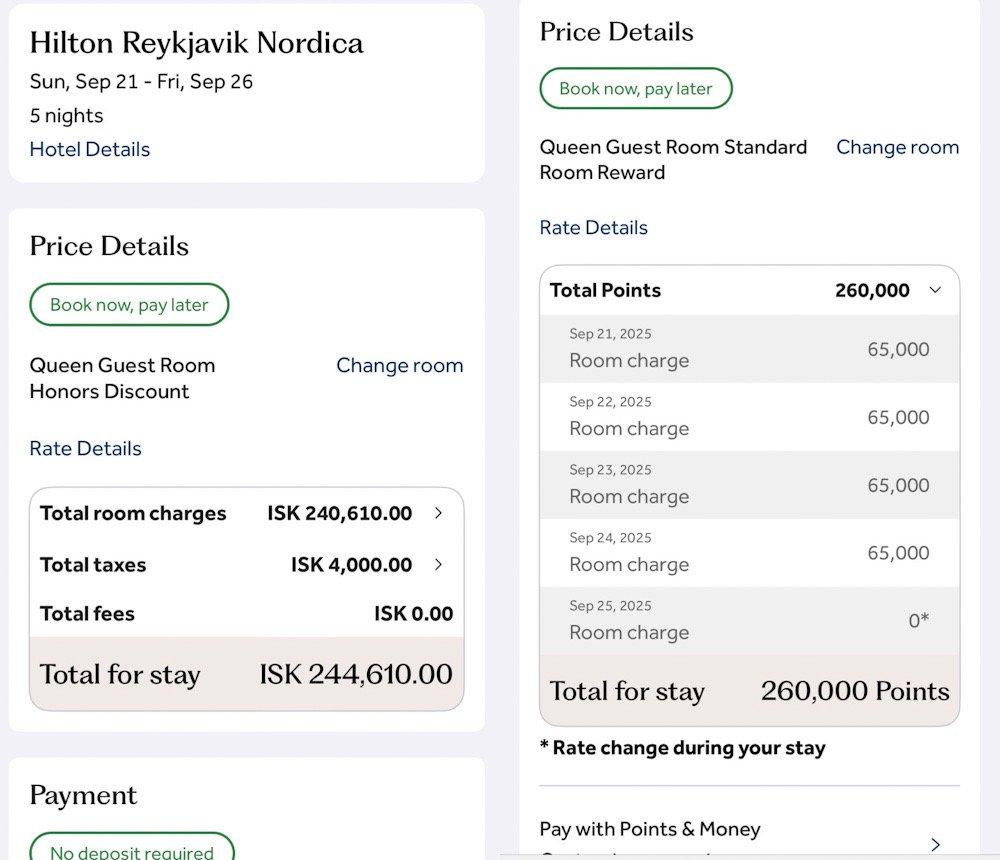Click Book now, pay later badge above Honors Discount
The width and height of the screenshot is (1000, 860).
click(x=129, y=305)
